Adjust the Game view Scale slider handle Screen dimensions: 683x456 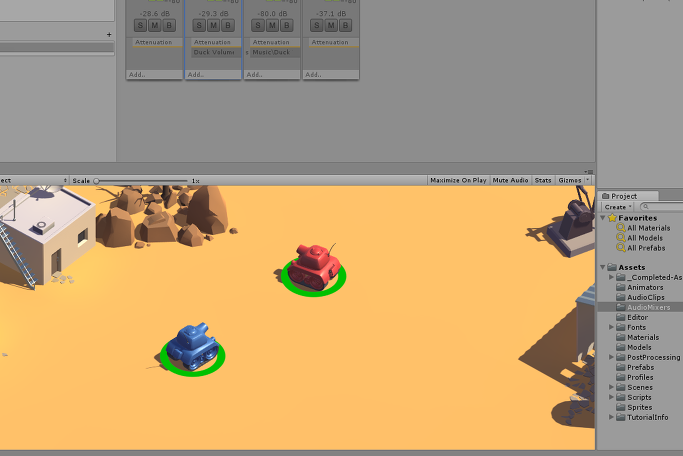coord(96,181)
